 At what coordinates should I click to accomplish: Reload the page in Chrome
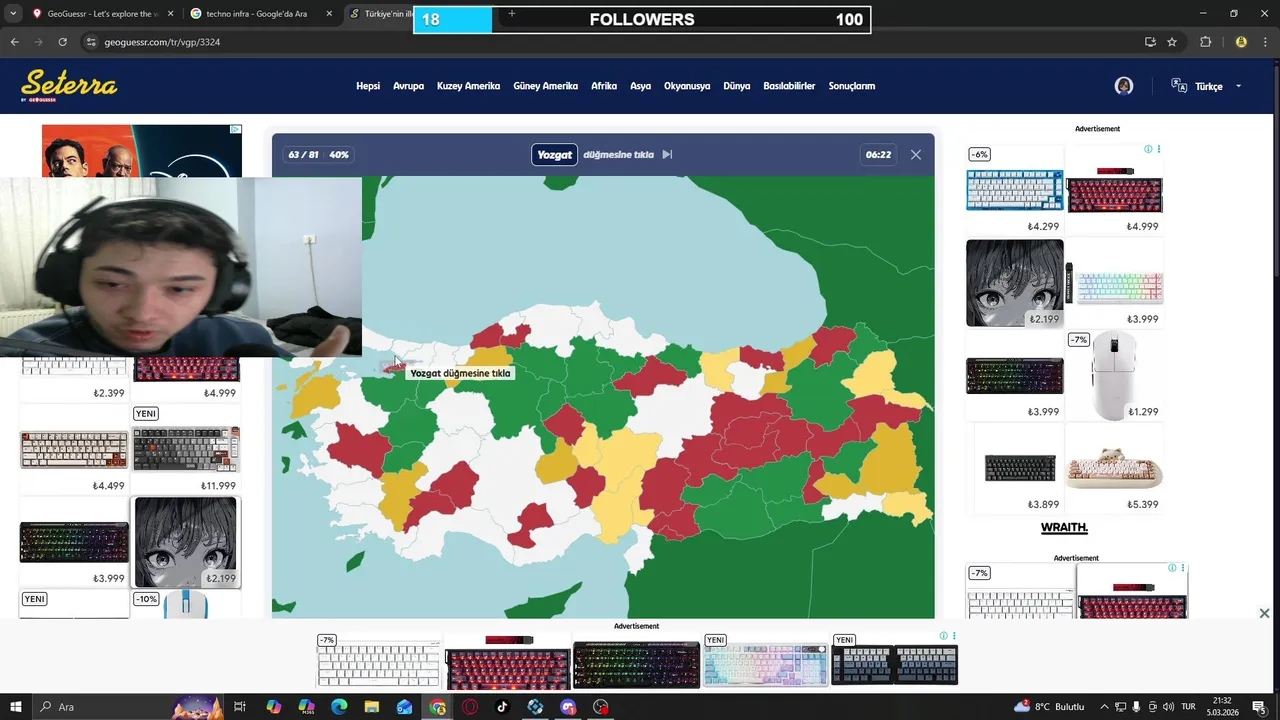point(62,42)
